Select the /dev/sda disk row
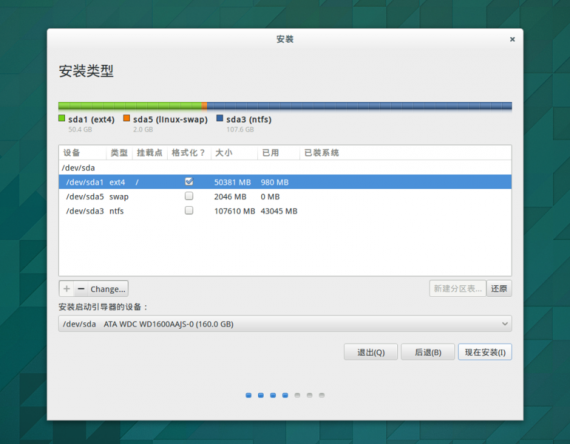This screenshot has height=444, width=570. point(285,168)
